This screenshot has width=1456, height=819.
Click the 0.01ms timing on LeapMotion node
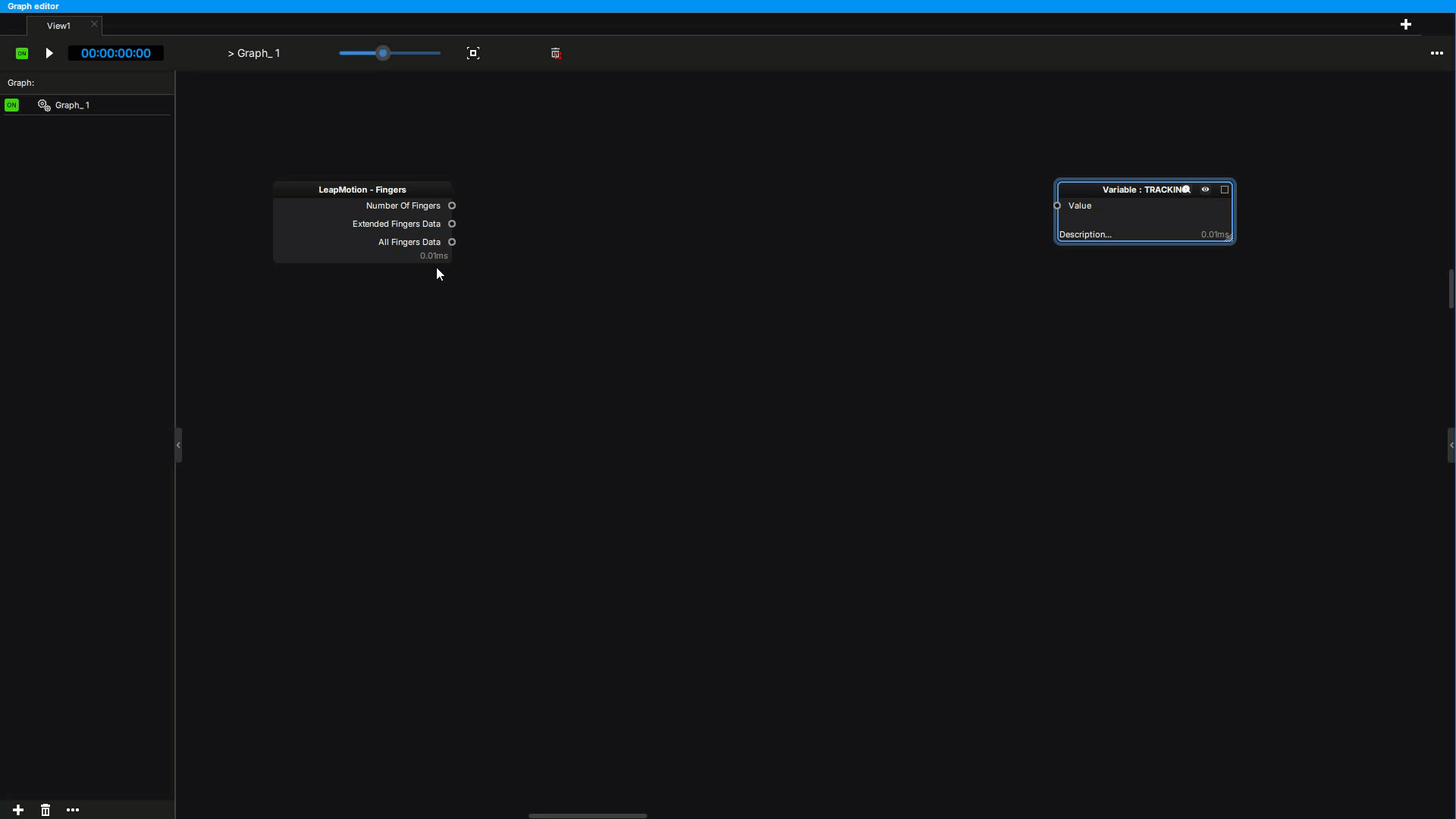[x=434, y=256]
